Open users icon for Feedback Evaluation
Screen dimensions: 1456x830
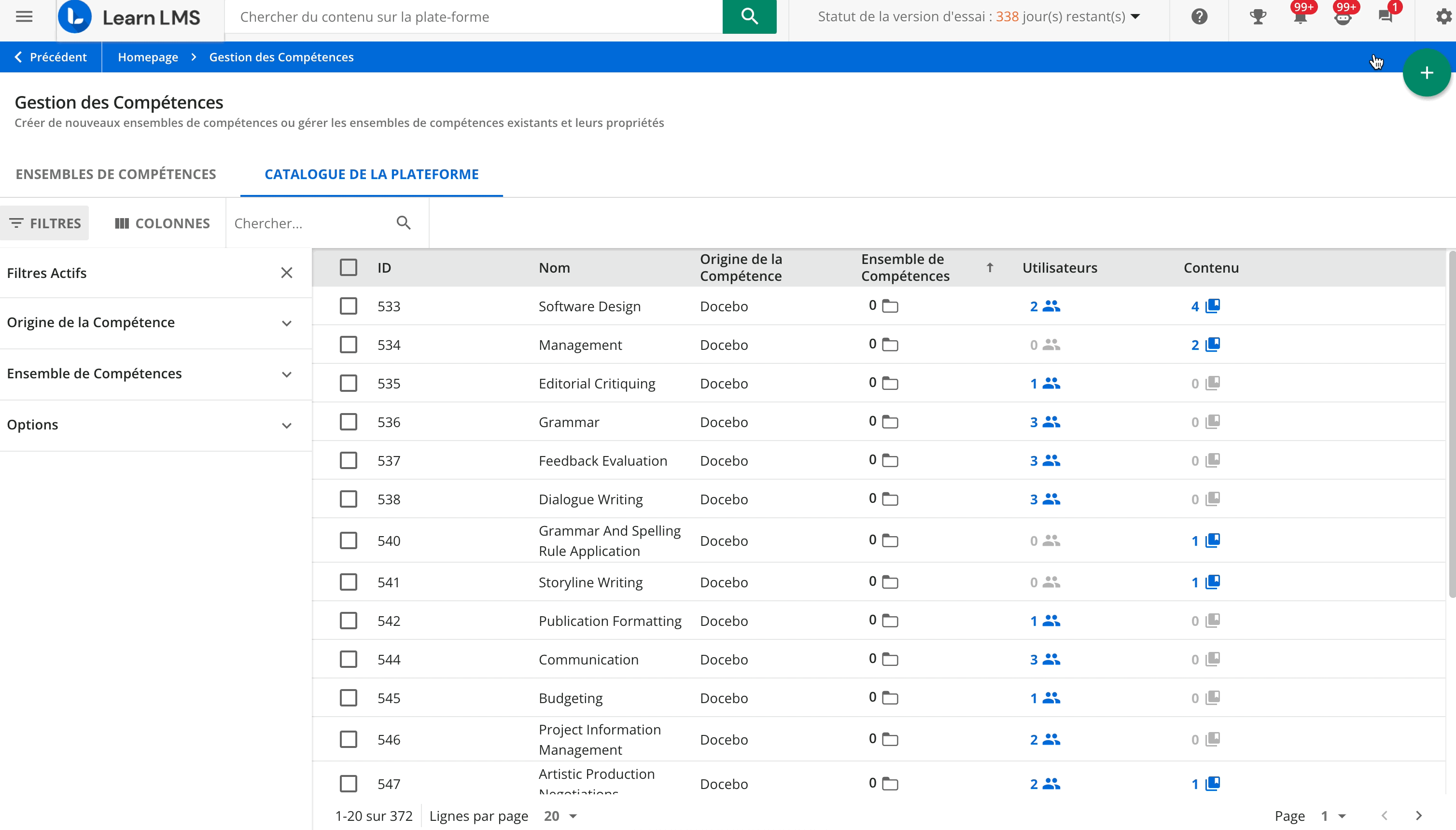point(1051,461)
